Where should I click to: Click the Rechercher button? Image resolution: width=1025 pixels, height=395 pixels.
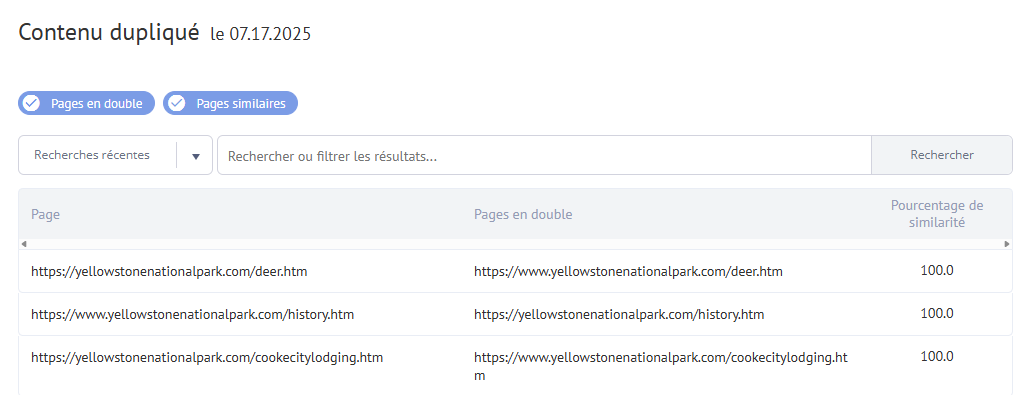[x=942, y=155]
